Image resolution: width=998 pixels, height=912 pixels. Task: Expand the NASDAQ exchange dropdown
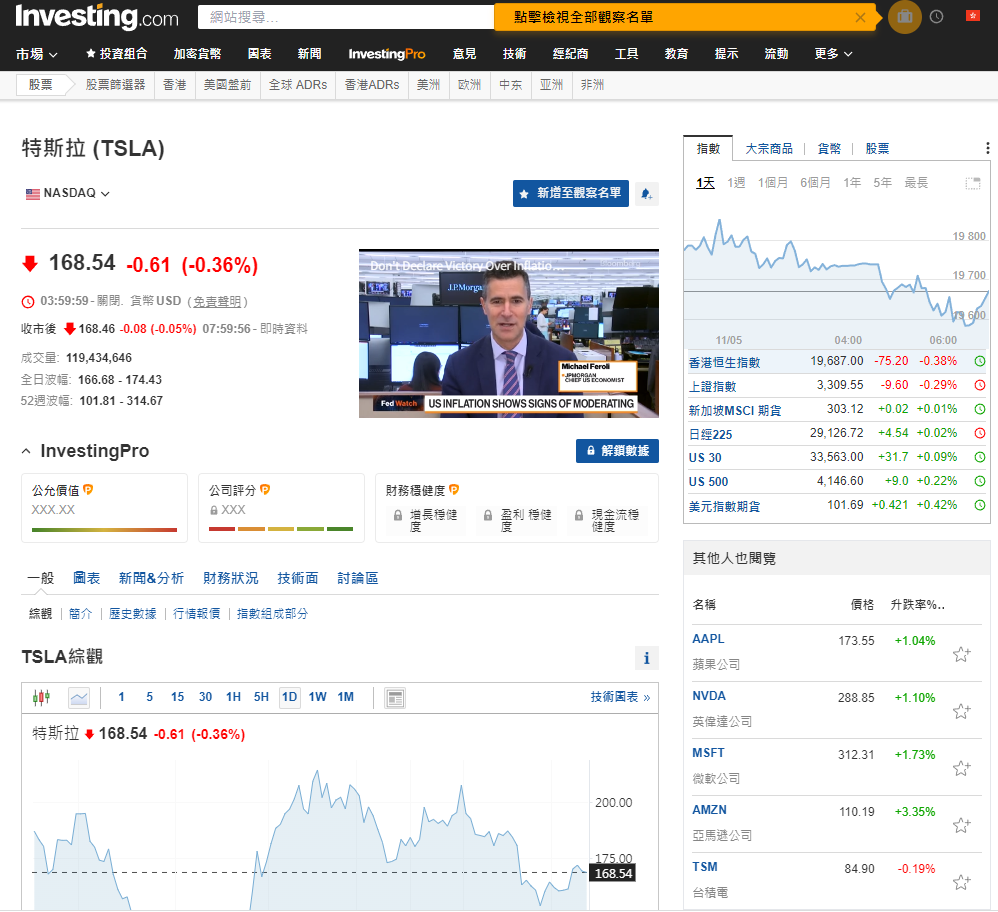(68, 193)
